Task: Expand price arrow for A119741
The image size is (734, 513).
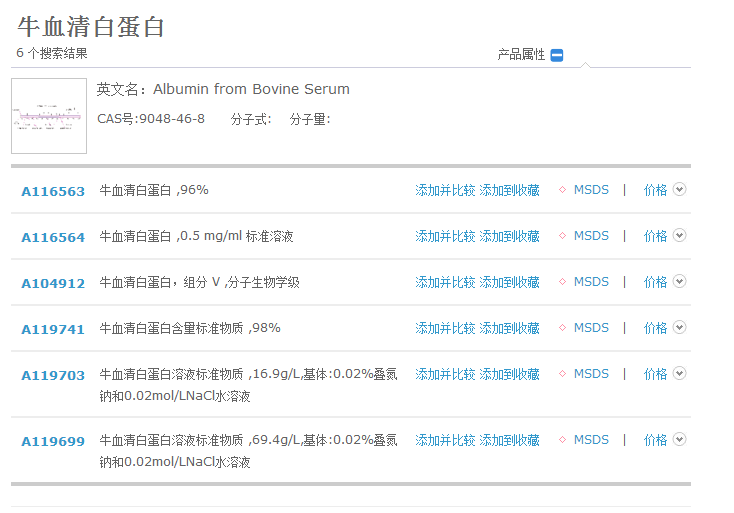Action: (x=680, y=328)
